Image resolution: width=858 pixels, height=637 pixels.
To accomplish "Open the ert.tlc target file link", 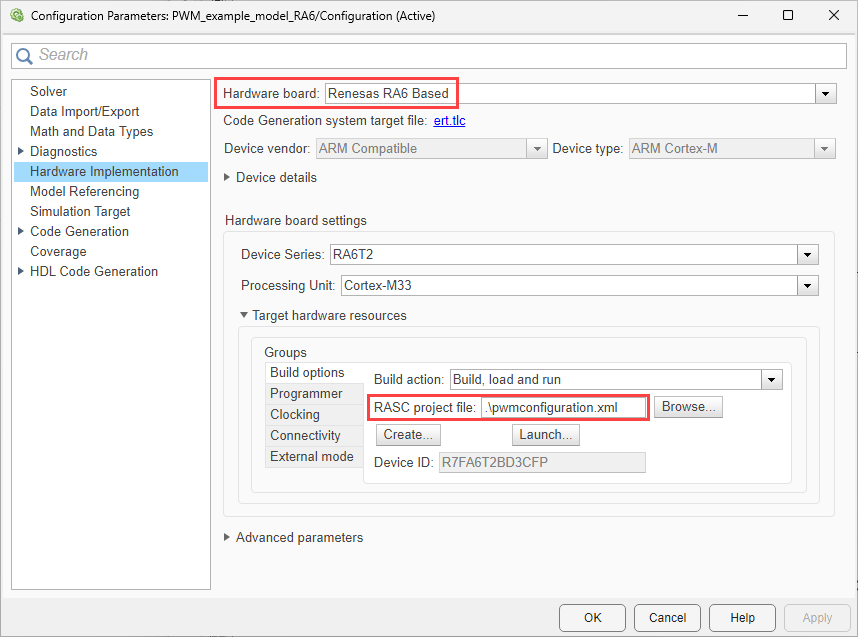I will coord(449,121).
